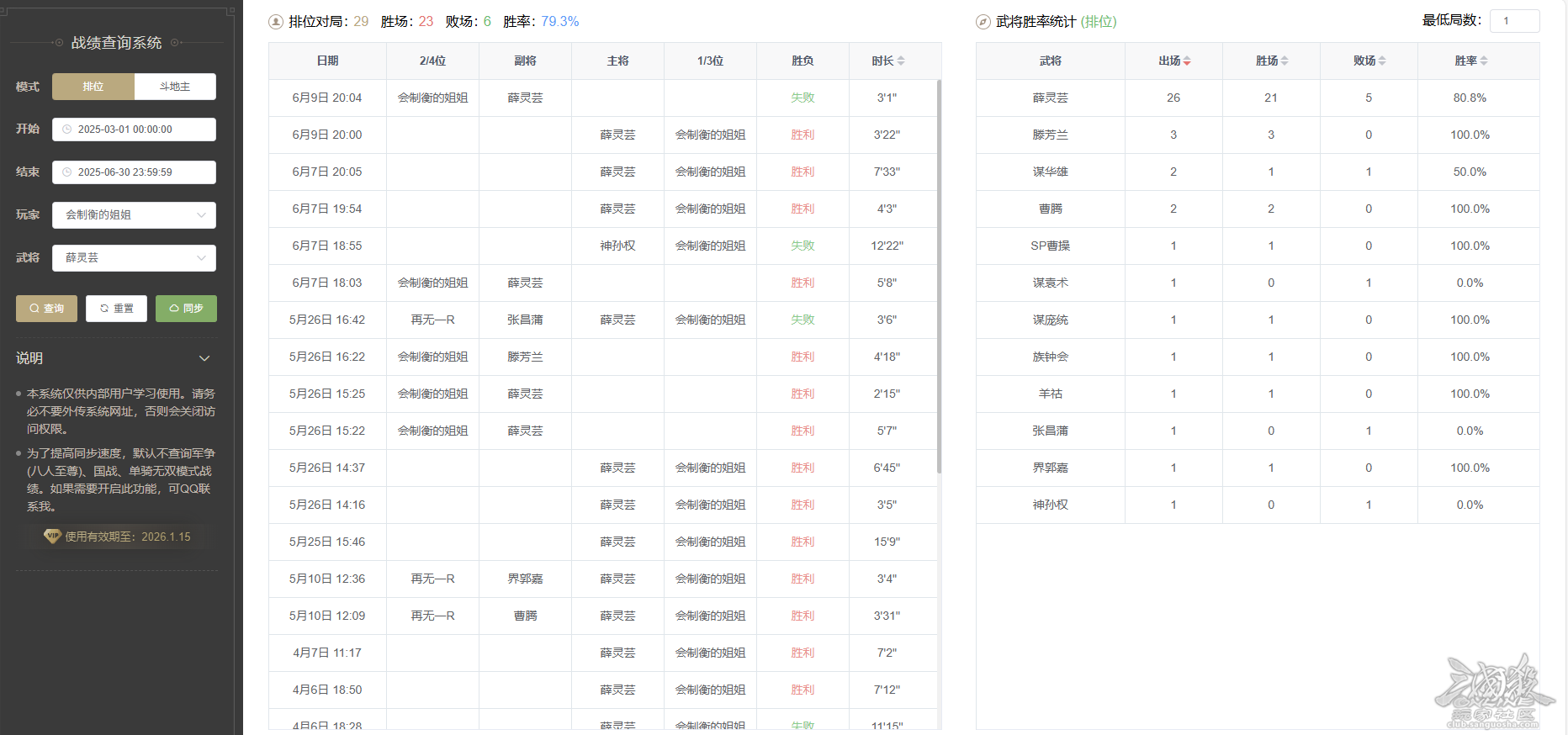Click the clock icon in 开始 field
1568x735 pixels.
(x=67, y=130)
